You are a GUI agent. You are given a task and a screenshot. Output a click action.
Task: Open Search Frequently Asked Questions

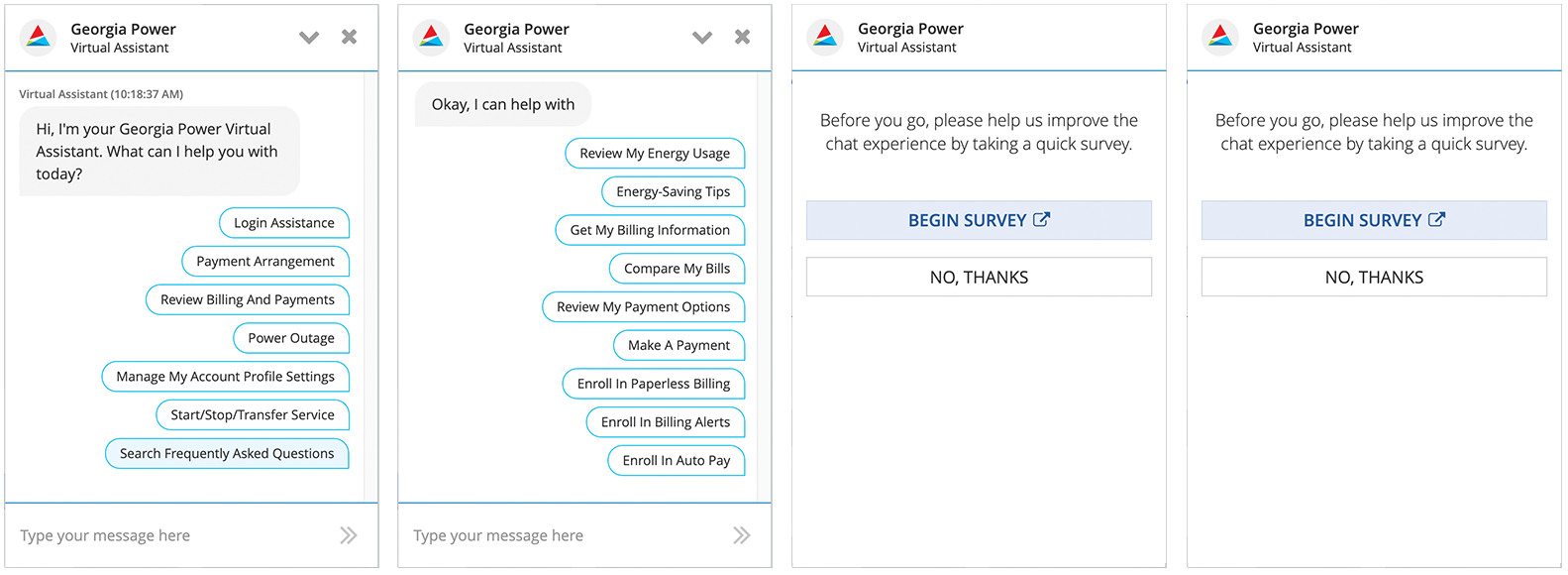pos(227,453)
